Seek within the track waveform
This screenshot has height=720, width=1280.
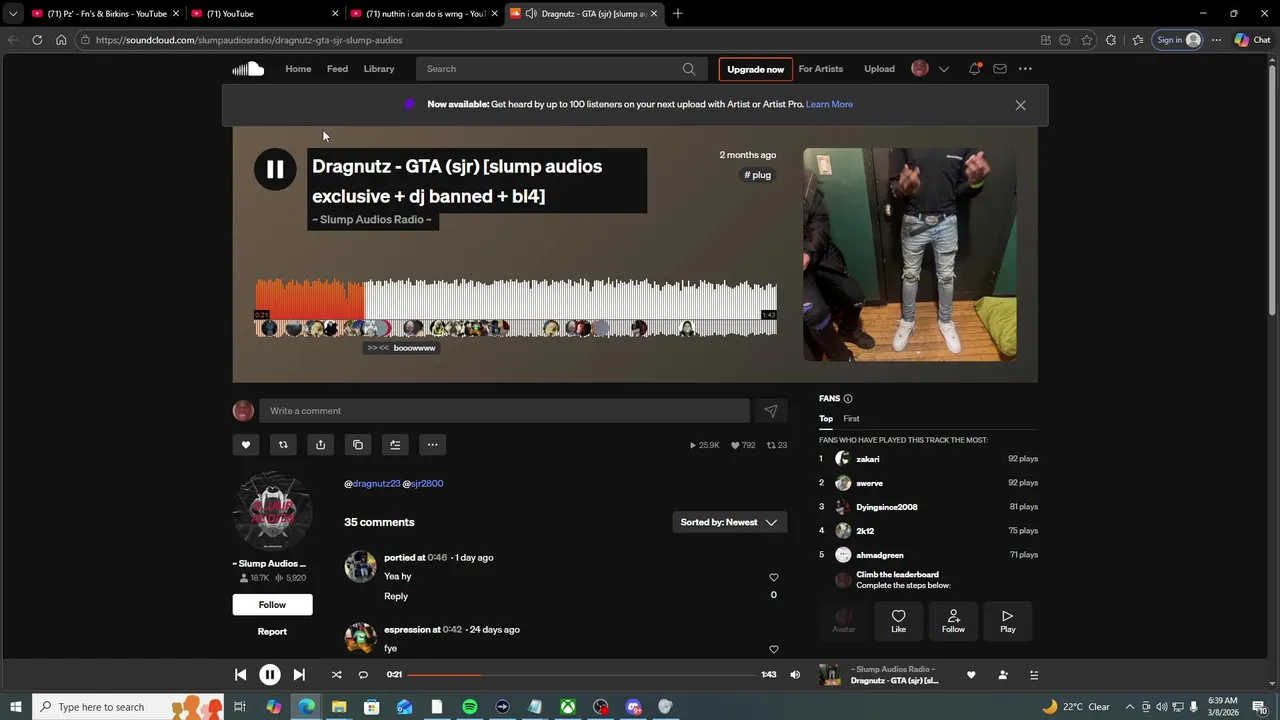516,308
